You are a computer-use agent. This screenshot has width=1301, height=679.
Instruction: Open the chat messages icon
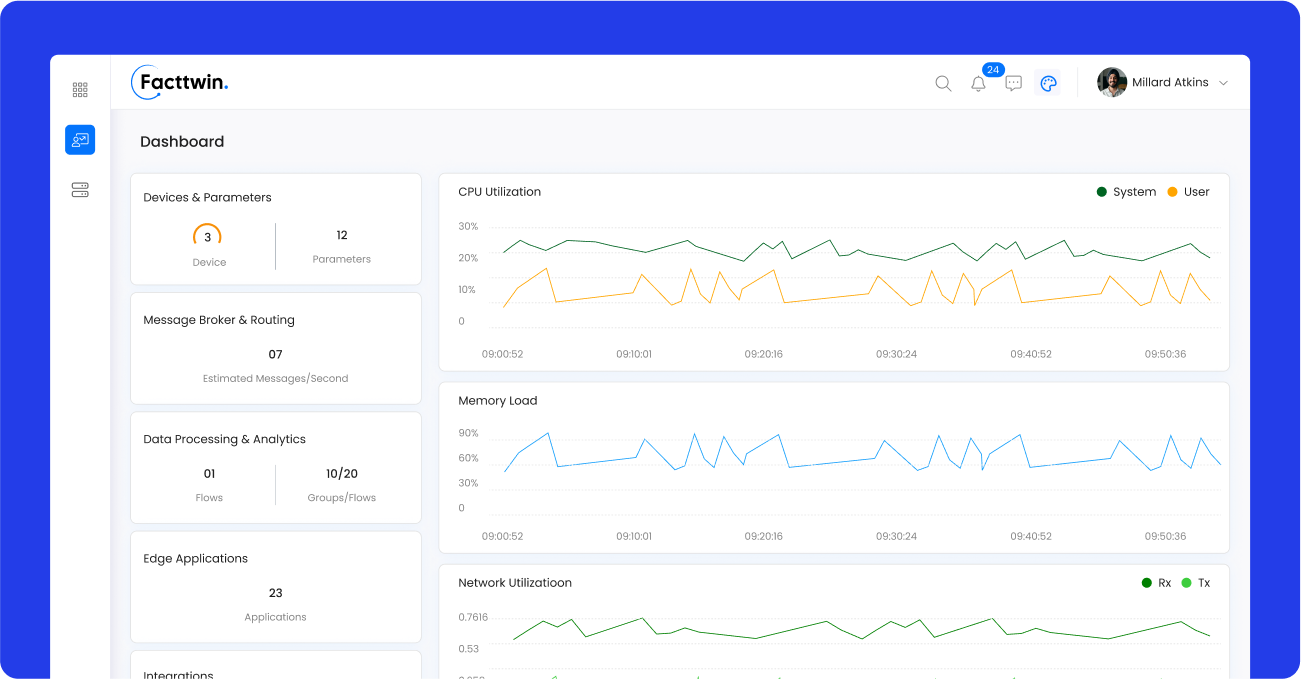click(x=1013, y=83)
